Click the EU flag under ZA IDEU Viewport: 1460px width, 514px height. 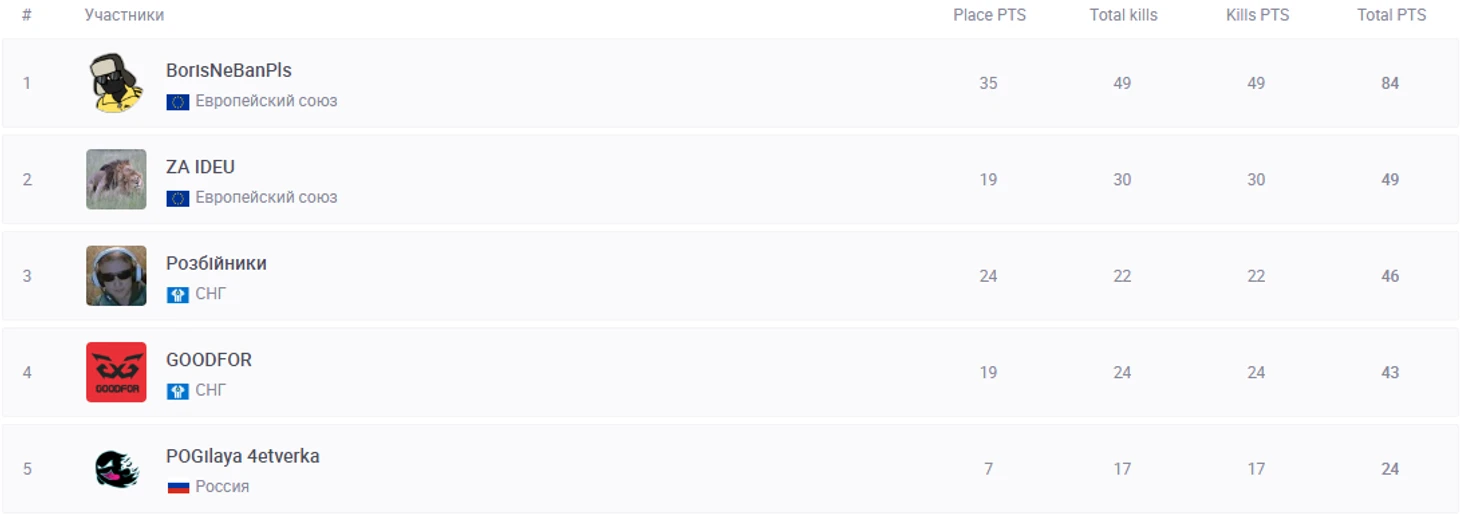click(178, 198)
